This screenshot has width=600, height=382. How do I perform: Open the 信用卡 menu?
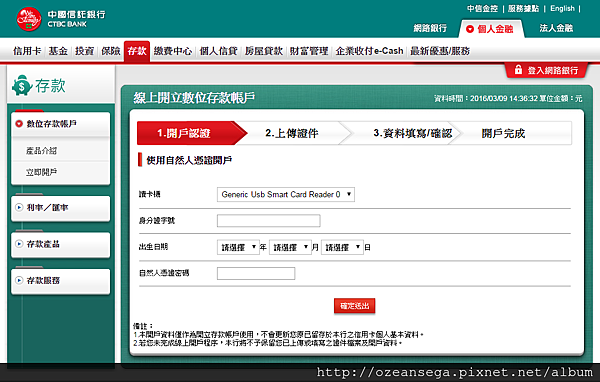click(x=27, y=51)
